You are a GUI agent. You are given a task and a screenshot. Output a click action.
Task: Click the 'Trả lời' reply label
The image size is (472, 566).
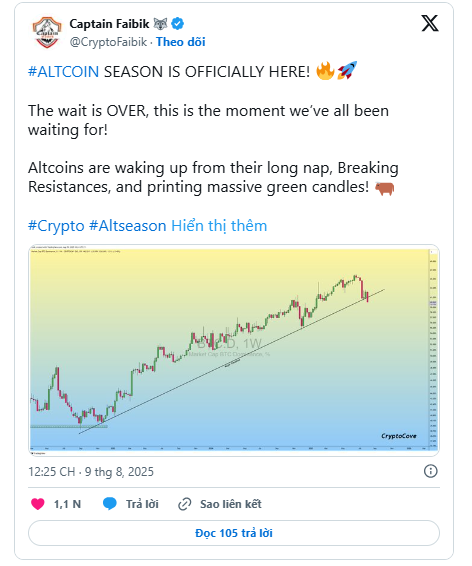142,504
